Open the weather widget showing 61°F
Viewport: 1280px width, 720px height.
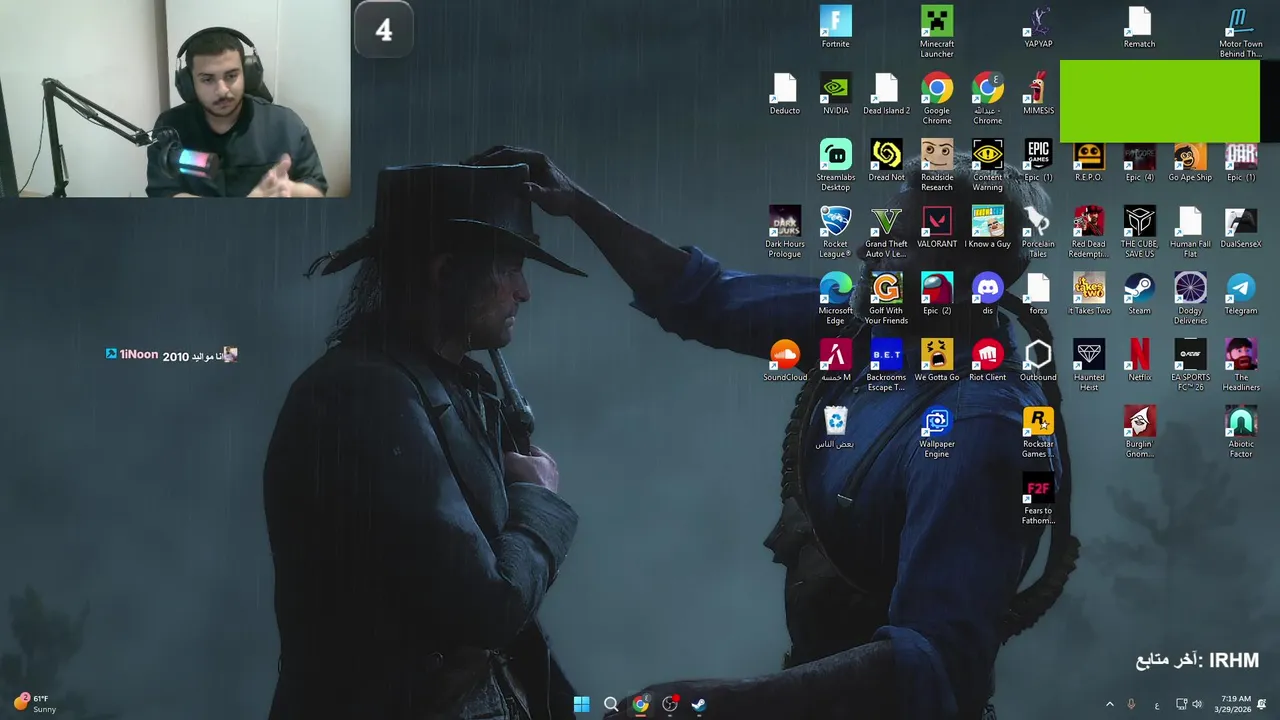36,704
